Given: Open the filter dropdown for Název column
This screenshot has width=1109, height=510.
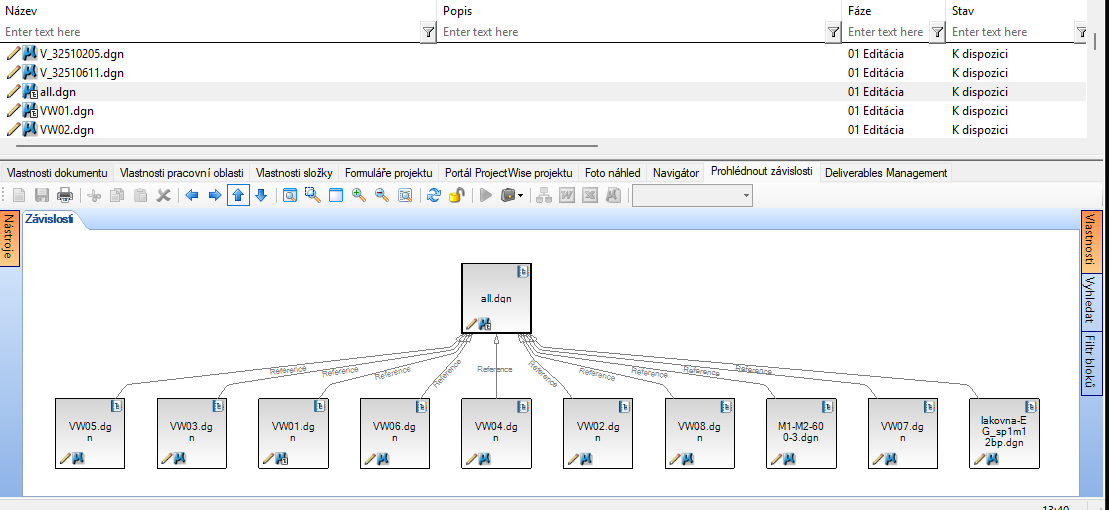Looking at the screenshot, I should click(428, 33).
